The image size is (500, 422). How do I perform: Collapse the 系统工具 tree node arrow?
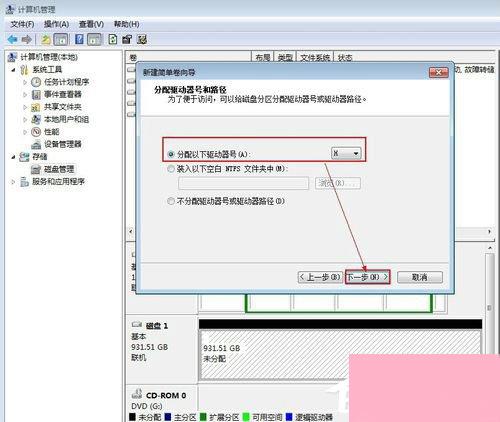(x=14, y=70)
